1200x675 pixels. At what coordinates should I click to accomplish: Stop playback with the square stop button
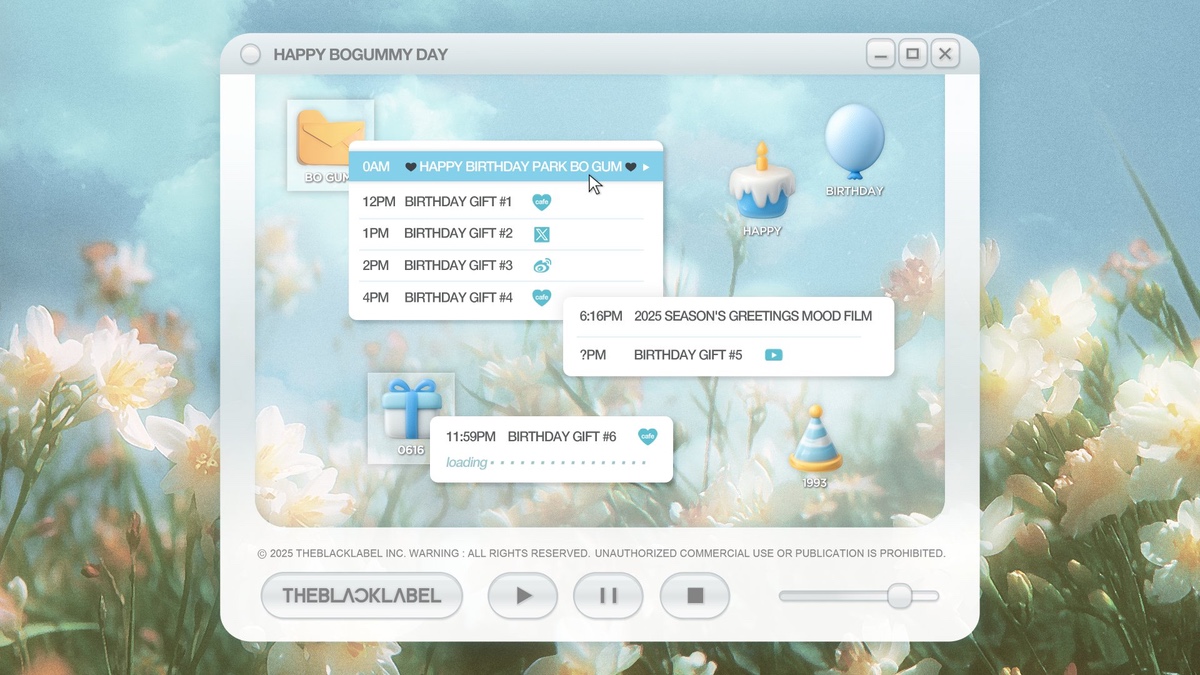tap(695, 596)
